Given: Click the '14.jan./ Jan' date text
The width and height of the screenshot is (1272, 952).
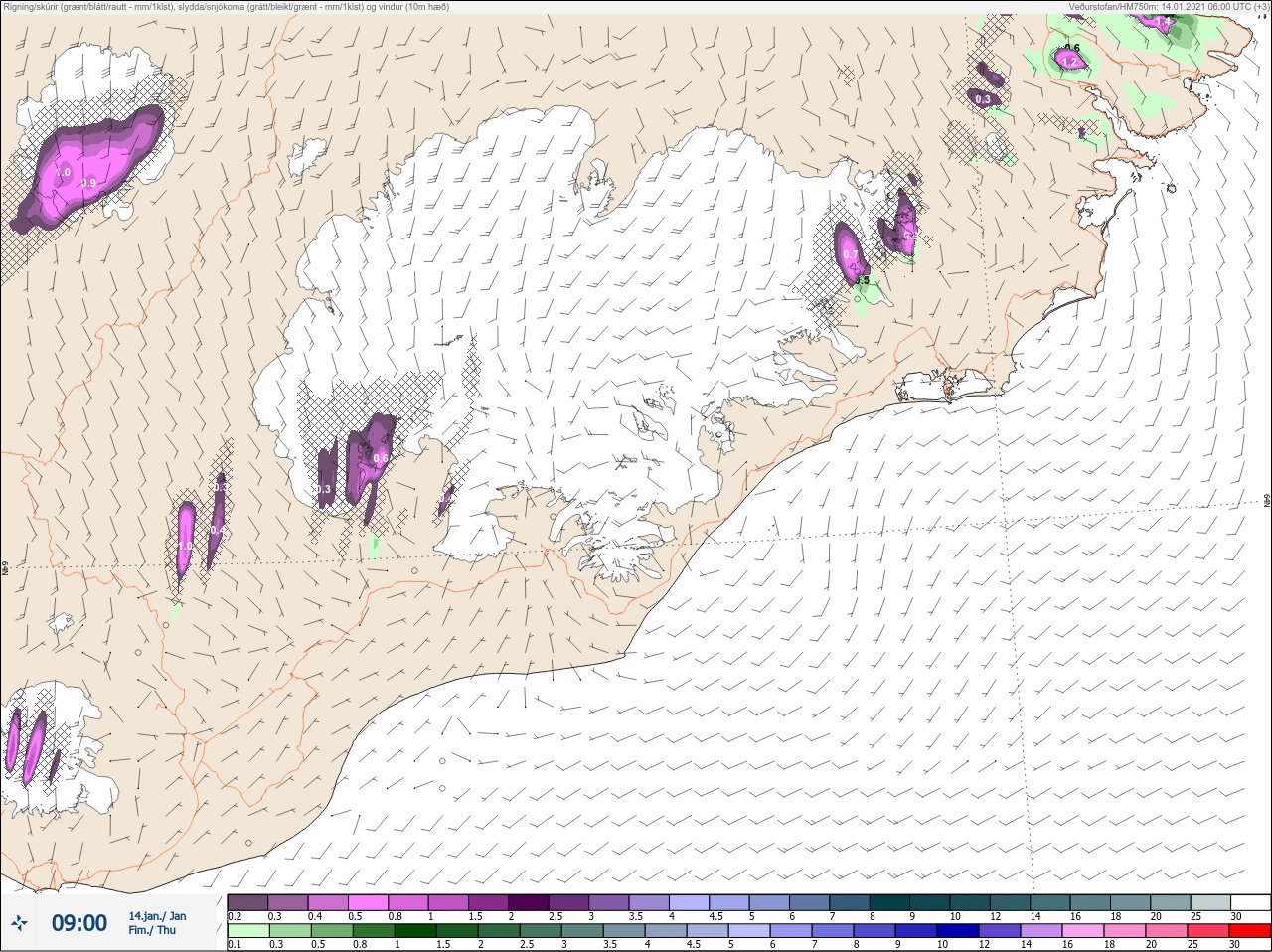Looking at the screenshot, I should (x=157, y=916).
